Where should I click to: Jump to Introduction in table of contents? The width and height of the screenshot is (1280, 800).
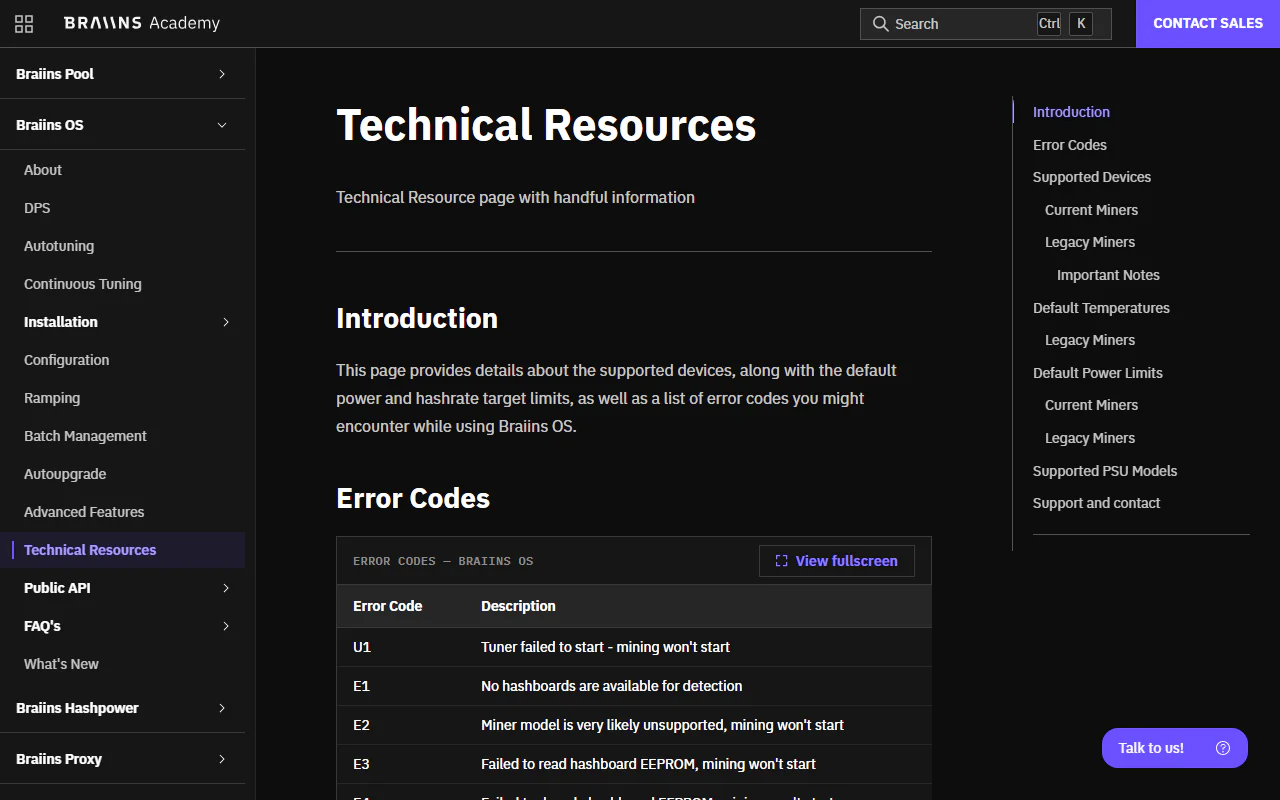[1071, 112]
